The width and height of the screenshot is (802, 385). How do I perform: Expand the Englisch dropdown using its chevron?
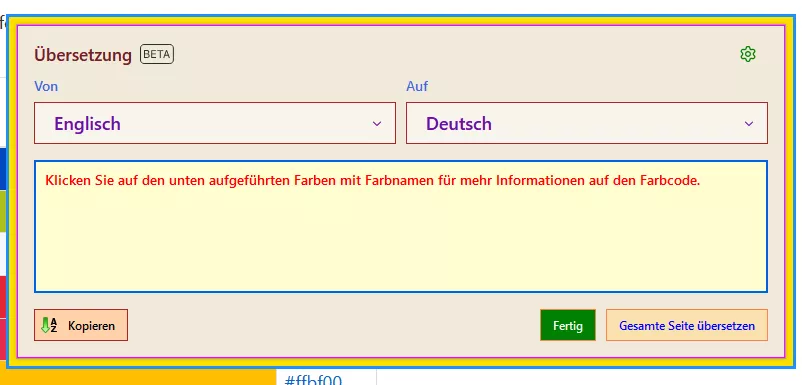tap(377, 123)
